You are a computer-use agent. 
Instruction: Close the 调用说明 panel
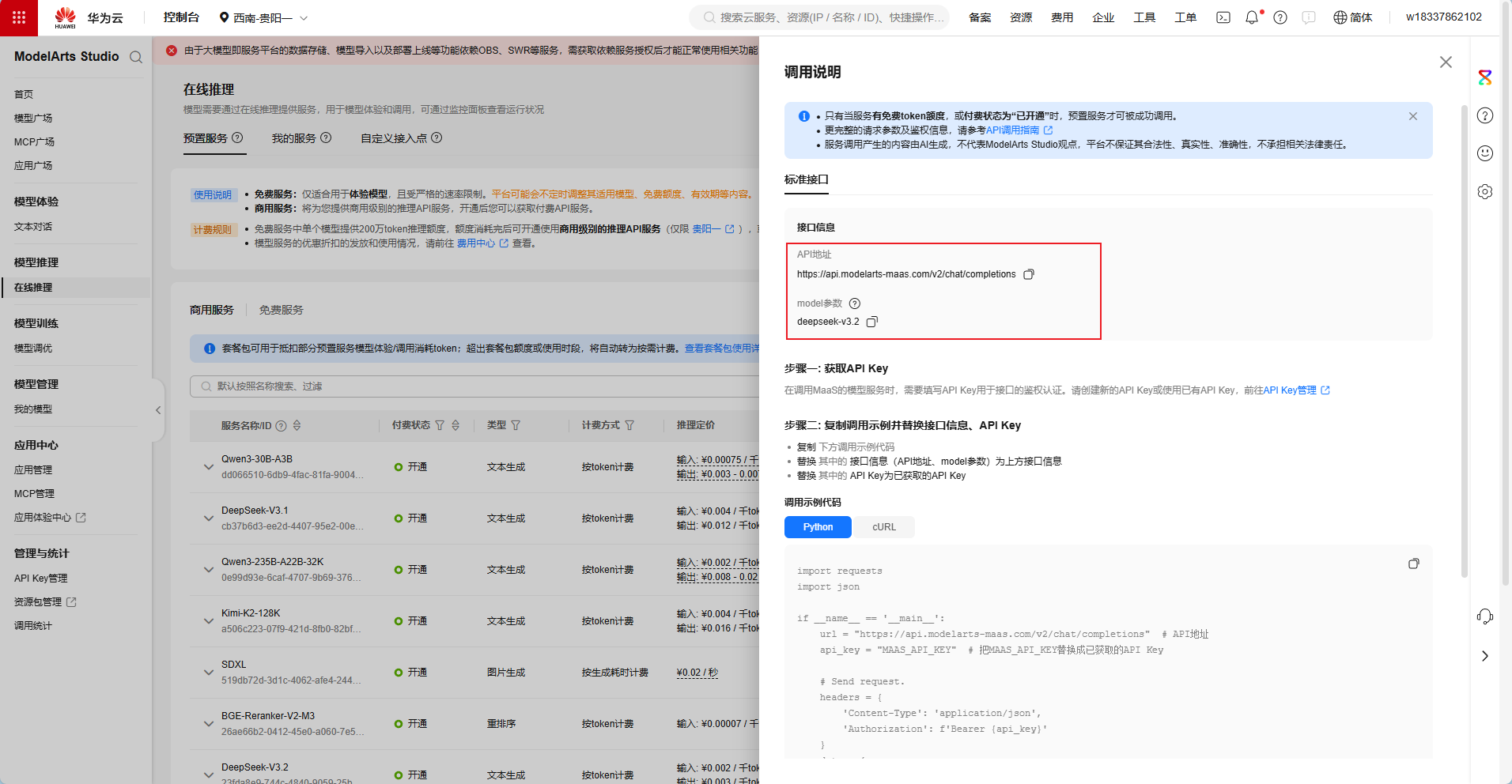click(x=1446, y=62)
